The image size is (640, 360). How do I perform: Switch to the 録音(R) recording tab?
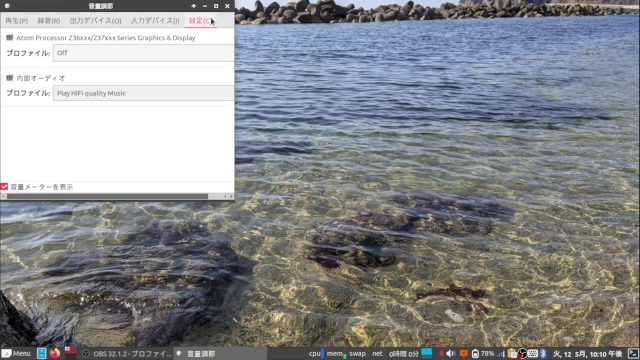coord(49,20)
